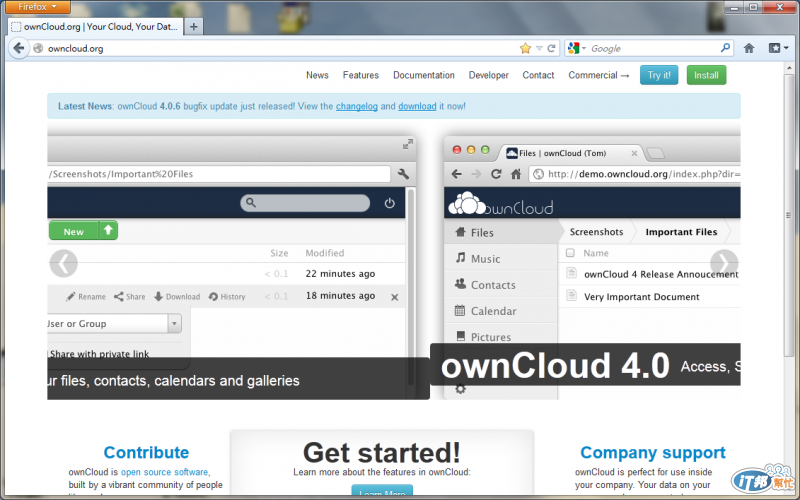The height and width of the screenshot is (500, 800).
Task: Open the Commercial menu item
Action: pyautogui.click(x=598, y=75)
